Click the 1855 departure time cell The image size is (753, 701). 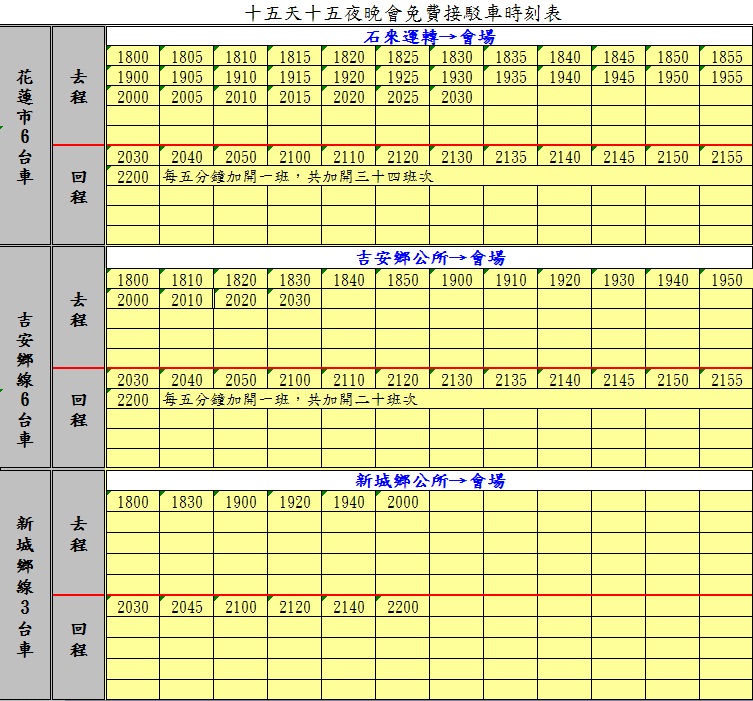coord(727,57)
